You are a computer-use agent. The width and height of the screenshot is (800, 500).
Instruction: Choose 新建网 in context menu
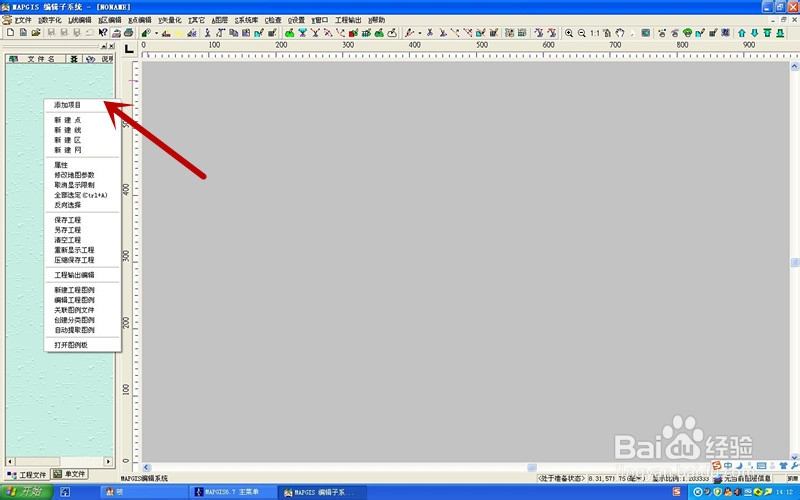click(83, 150)
